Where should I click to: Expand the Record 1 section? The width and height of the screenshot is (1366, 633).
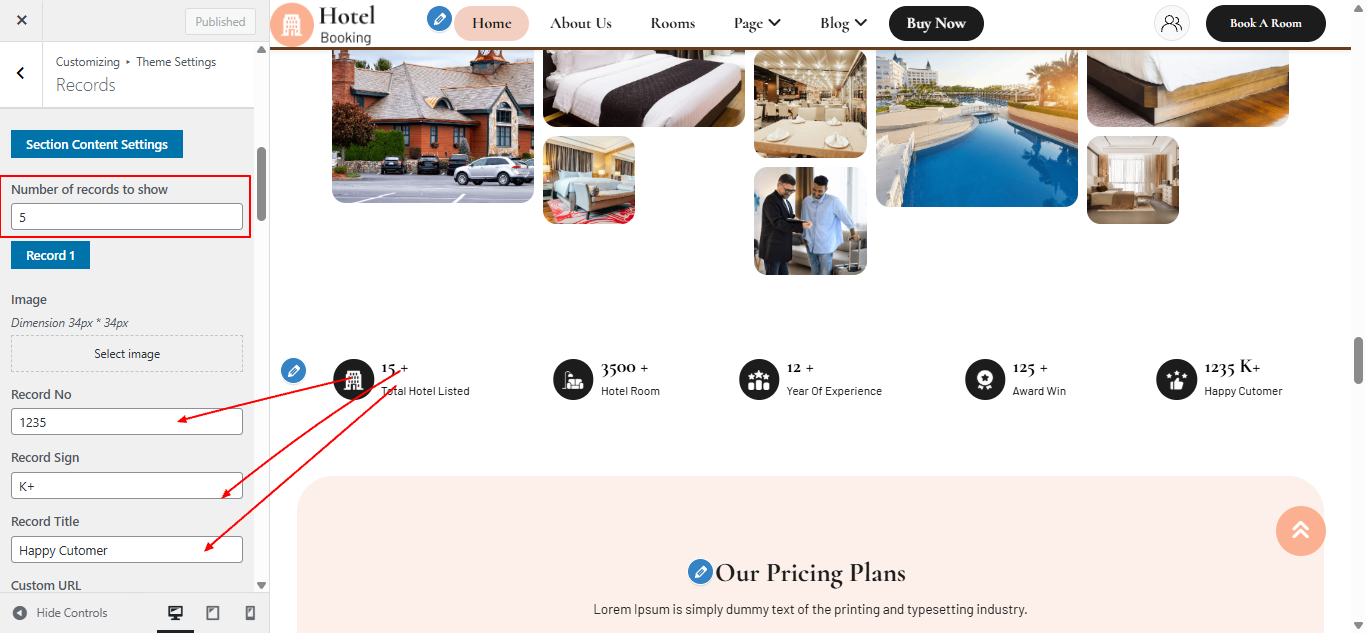50,255
